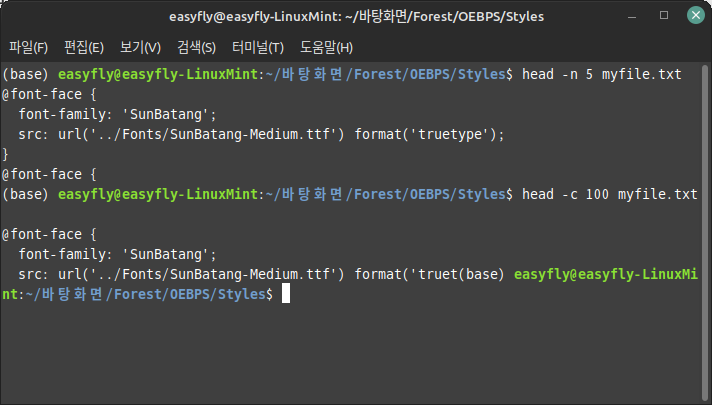Open the 검색(S) menu
The image size is (712, 405).
[x=196, y=47]
